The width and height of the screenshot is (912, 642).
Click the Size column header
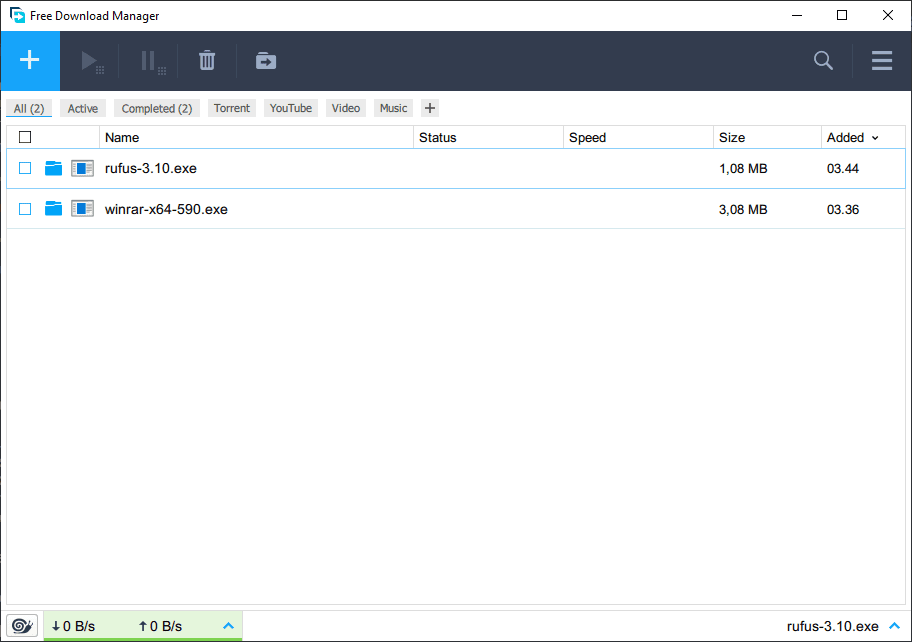pos(767,138)
